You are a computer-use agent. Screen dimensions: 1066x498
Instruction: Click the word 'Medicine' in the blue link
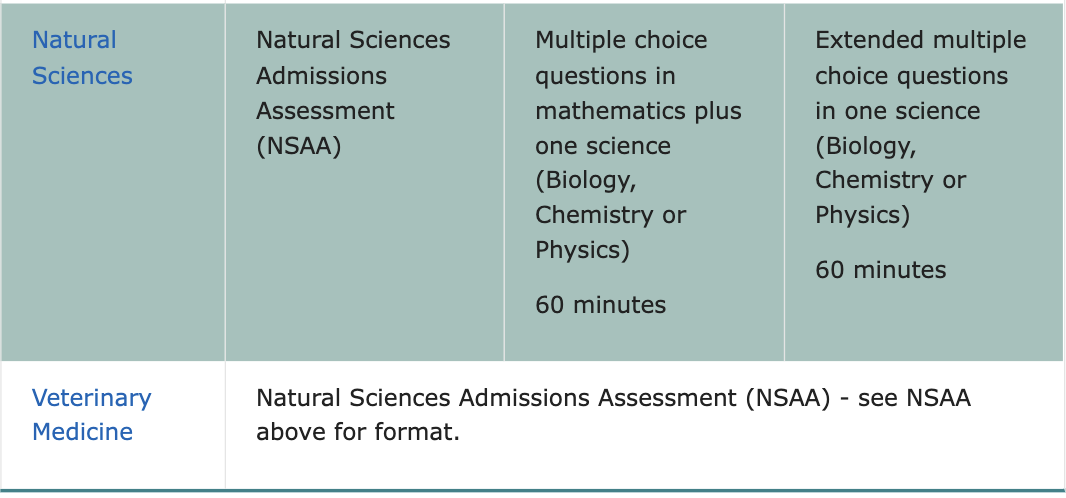coord(82,432)
